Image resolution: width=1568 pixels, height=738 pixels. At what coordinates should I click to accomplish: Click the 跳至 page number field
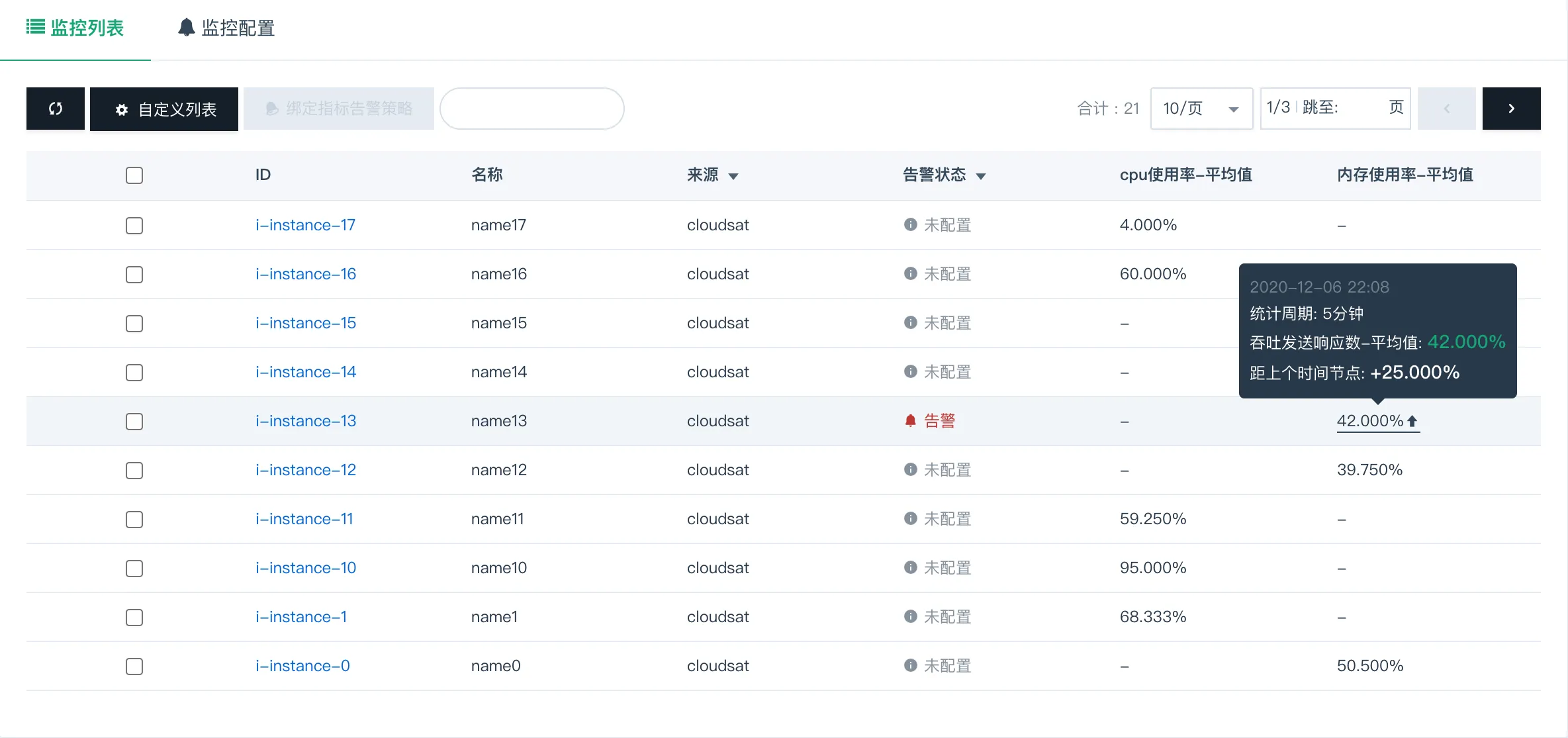click(x=1362, y=108)
